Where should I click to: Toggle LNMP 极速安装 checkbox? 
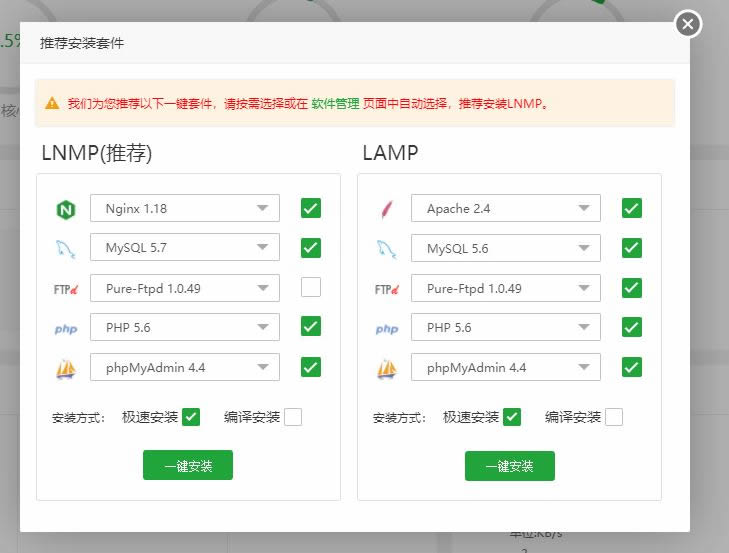coord(191,417)
